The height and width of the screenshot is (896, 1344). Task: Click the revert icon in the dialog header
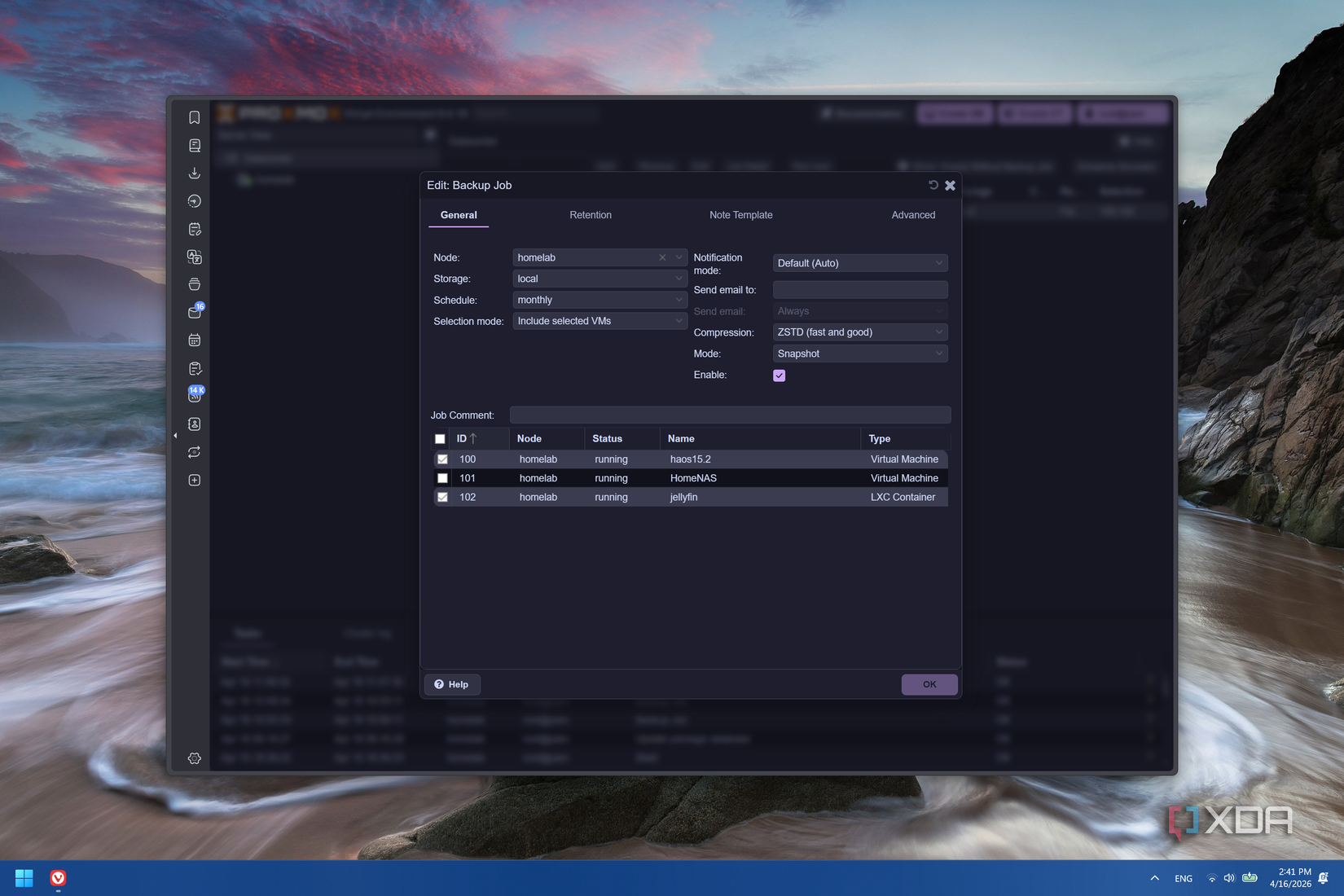[933, 185]
